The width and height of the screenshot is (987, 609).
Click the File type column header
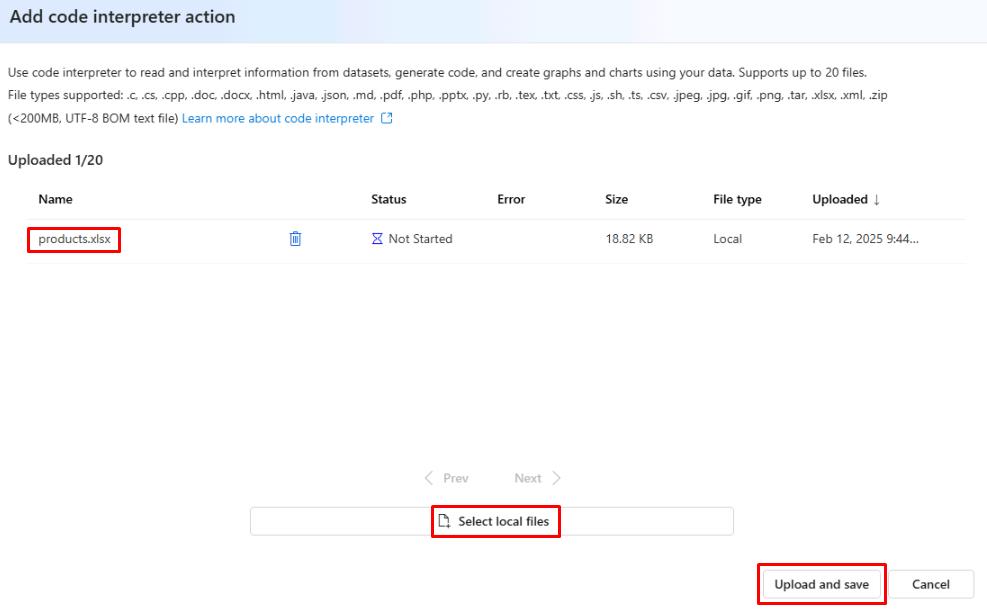tap(737, 200)
